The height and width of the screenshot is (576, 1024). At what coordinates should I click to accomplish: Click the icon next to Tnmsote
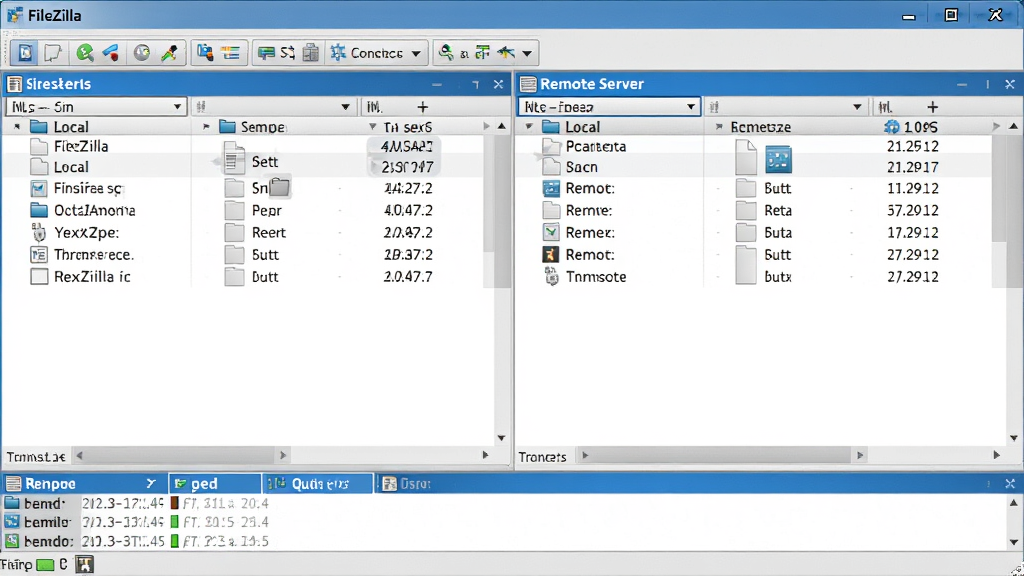(552, 277)
